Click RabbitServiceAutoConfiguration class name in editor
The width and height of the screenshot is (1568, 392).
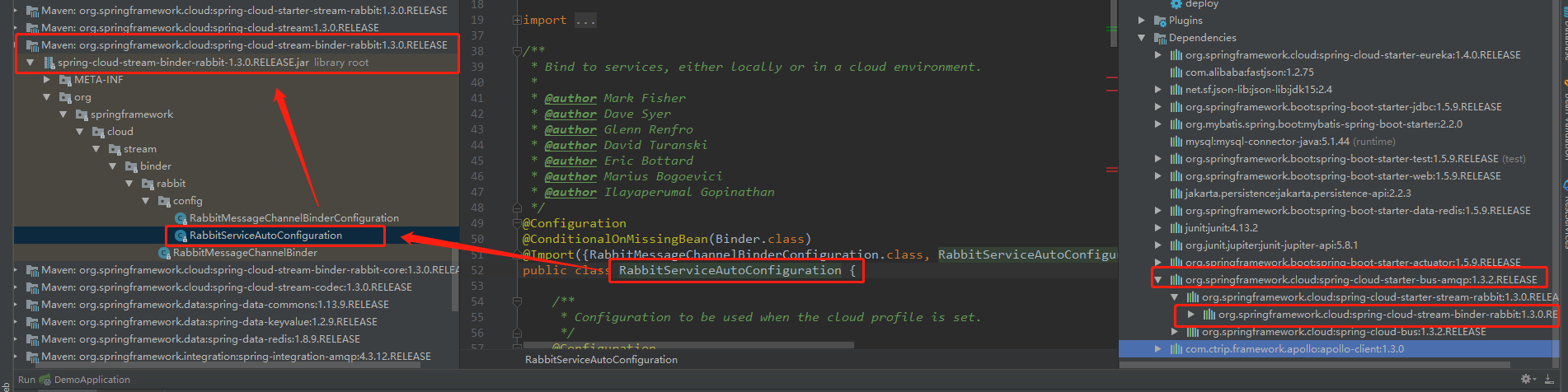(x=730, y=270)
